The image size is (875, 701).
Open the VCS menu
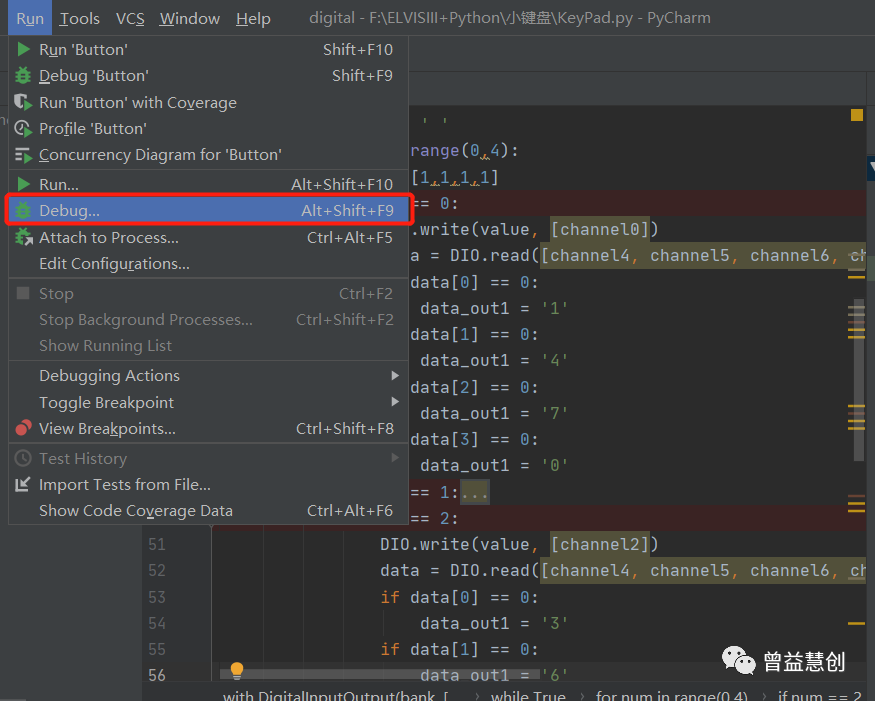point(130,18)
